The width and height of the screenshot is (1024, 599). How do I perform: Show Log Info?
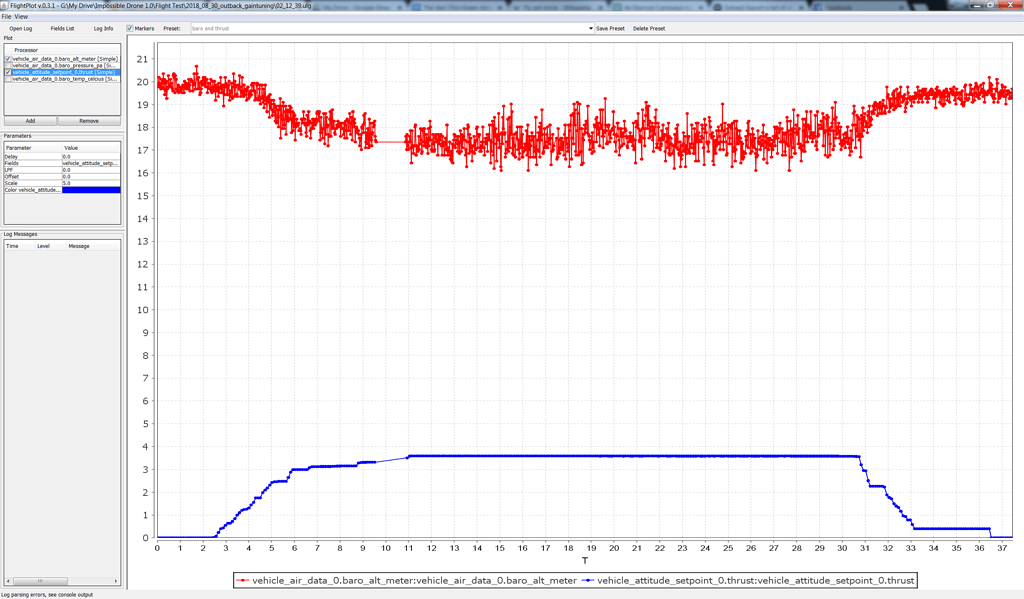point(103,29)
